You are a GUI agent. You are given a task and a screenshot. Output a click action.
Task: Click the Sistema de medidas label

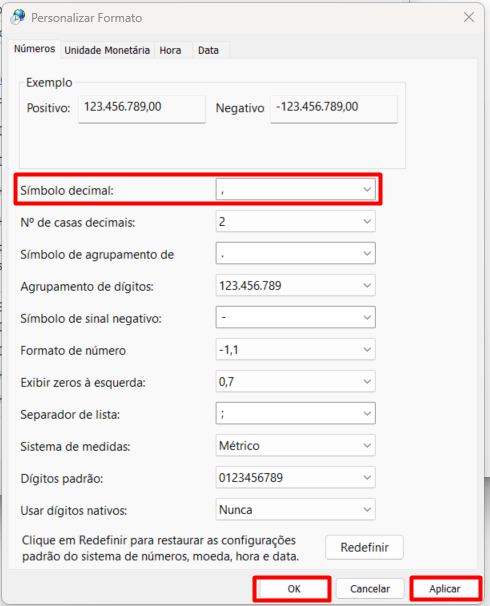tap(75, 447)
